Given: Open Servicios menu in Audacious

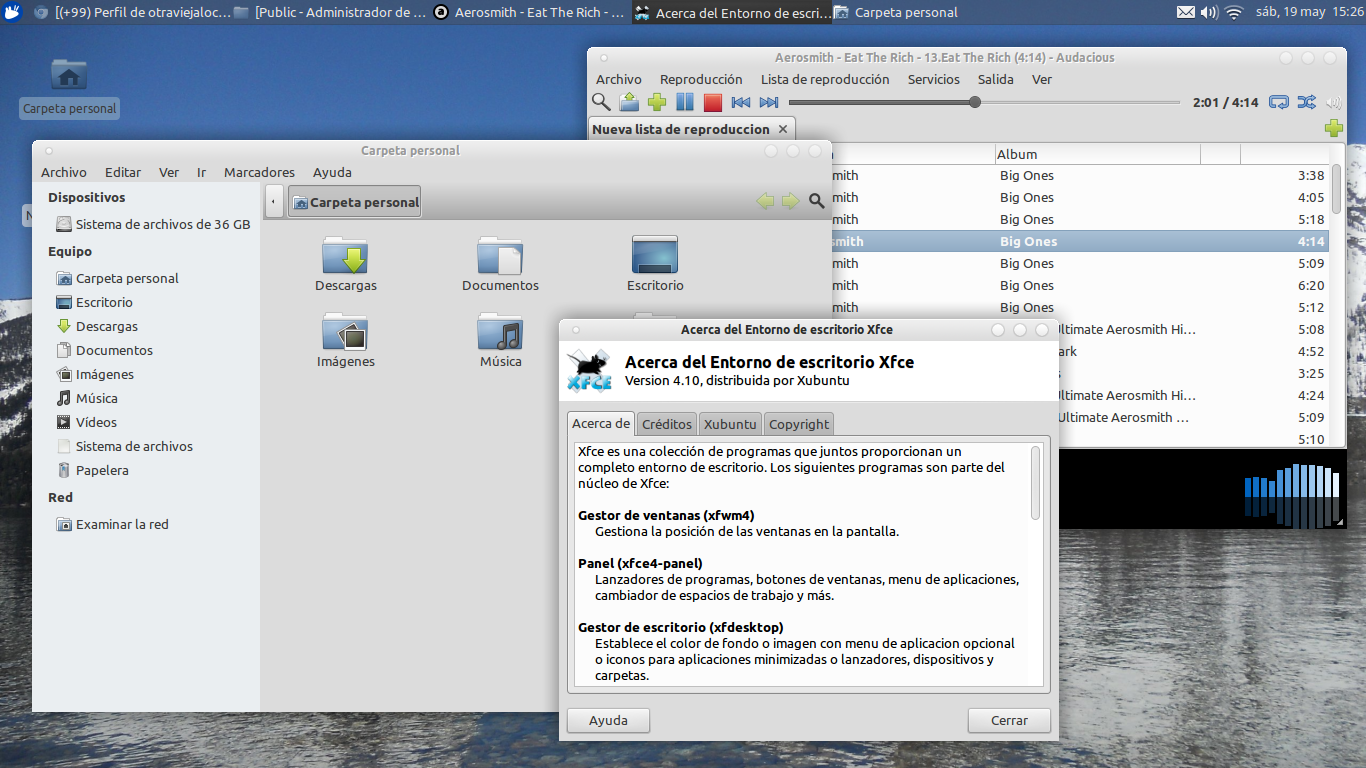Looking at the screenshot, I should (x=934, y=79).
